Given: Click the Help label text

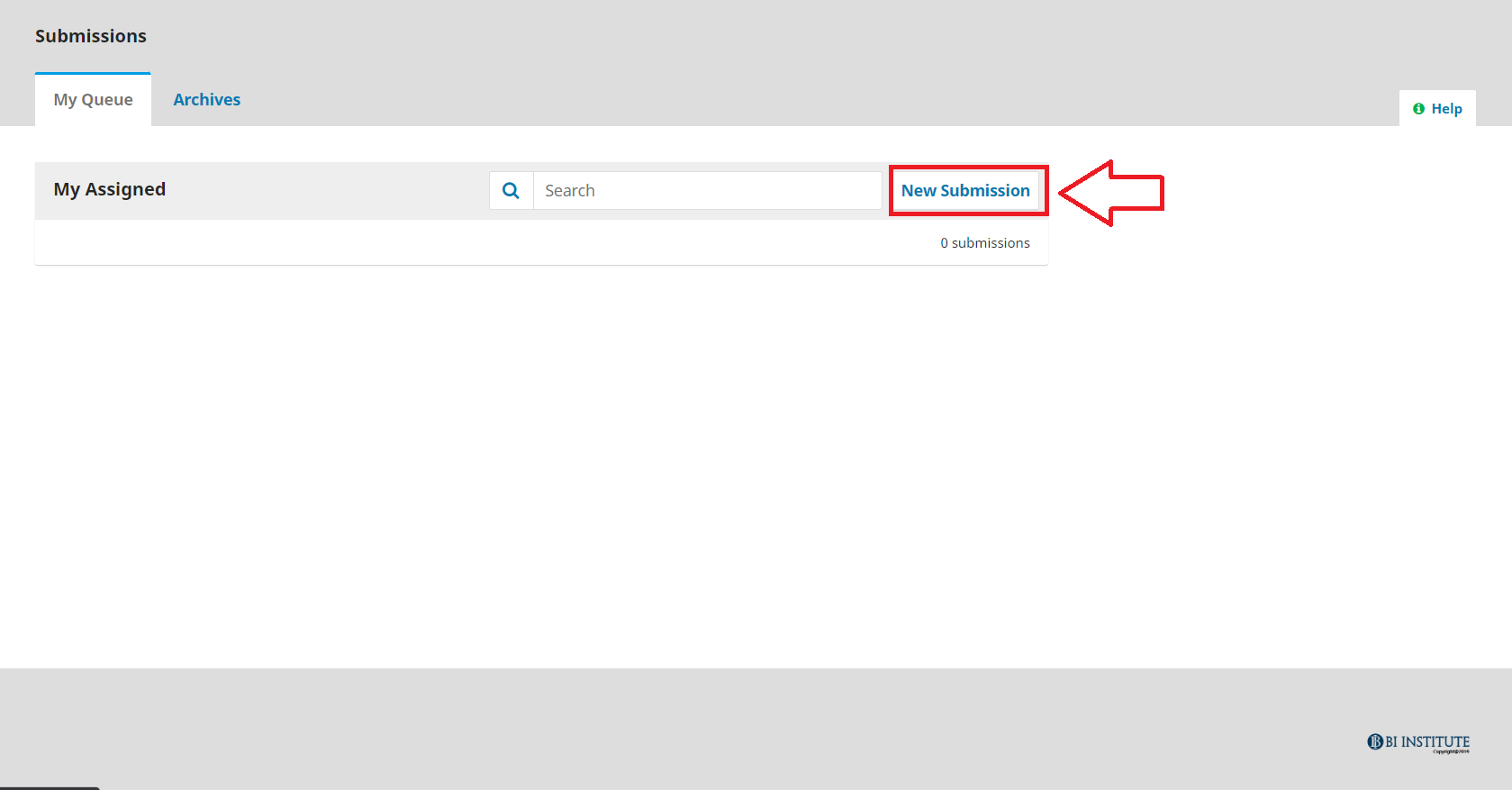Looking at the screenshot, I should 1446,109.
